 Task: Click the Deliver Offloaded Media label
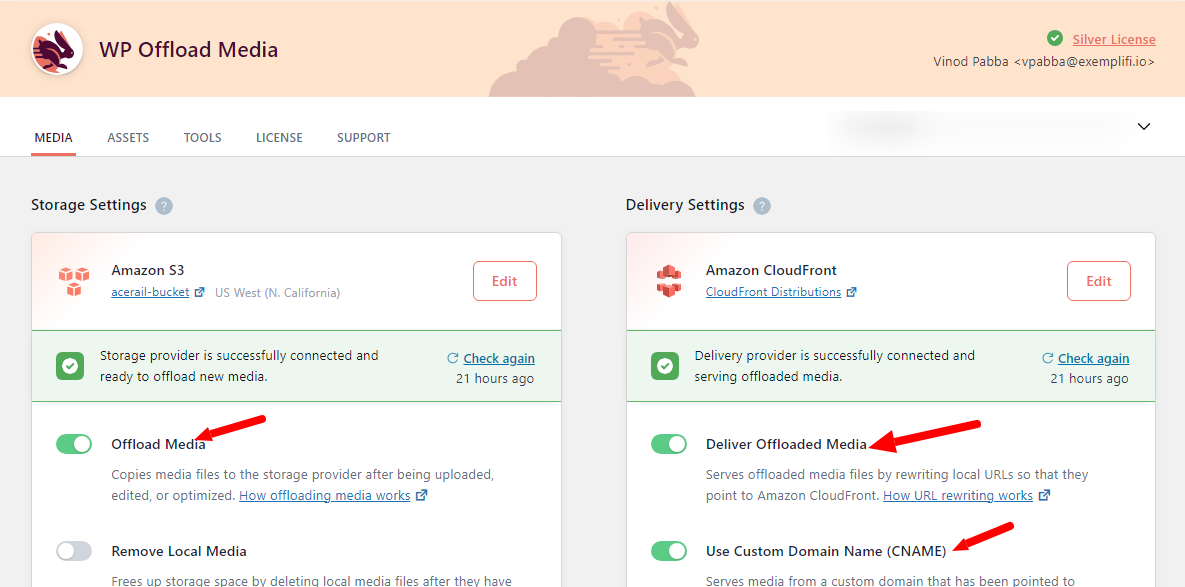tap(786, 444)
